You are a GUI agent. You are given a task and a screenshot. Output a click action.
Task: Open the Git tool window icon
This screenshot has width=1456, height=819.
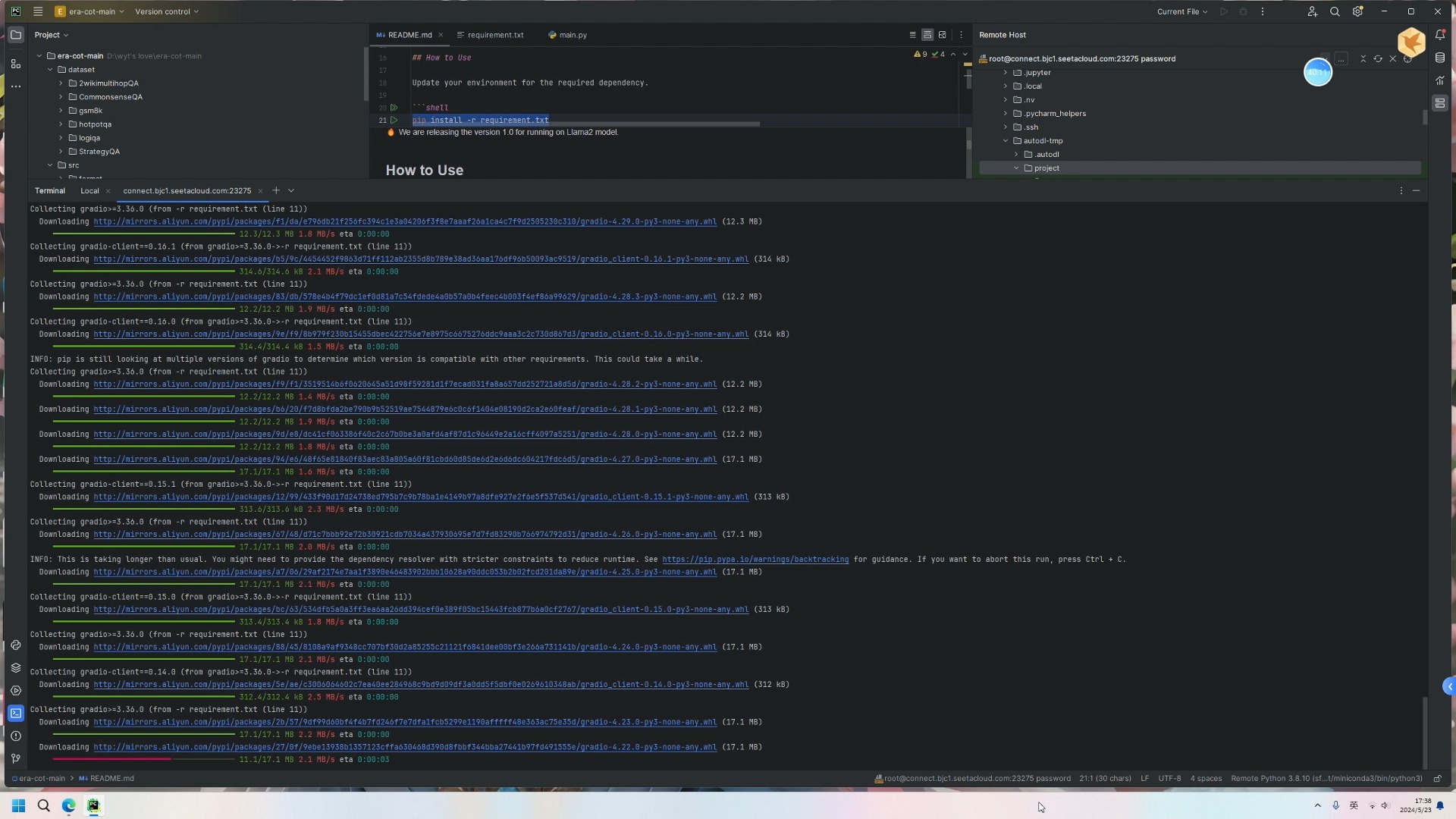pyautogui.click(x=16, y=758)
